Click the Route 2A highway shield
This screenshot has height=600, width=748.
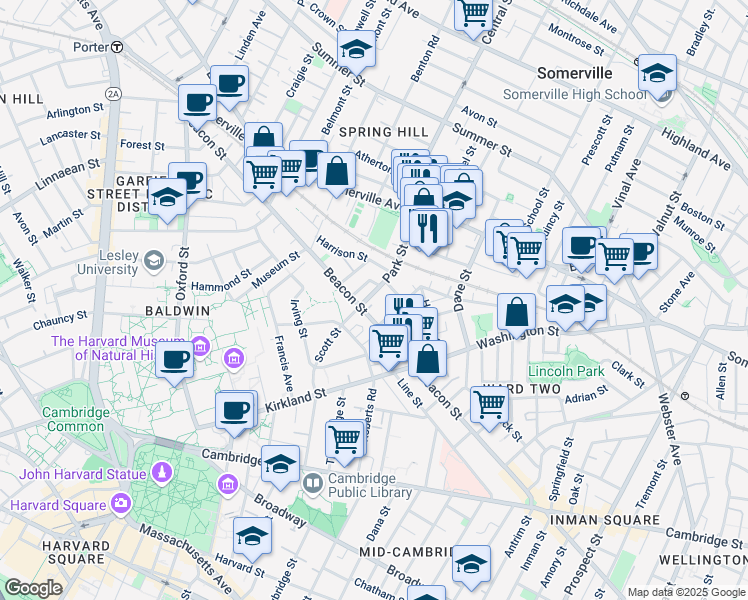[113, 94]
